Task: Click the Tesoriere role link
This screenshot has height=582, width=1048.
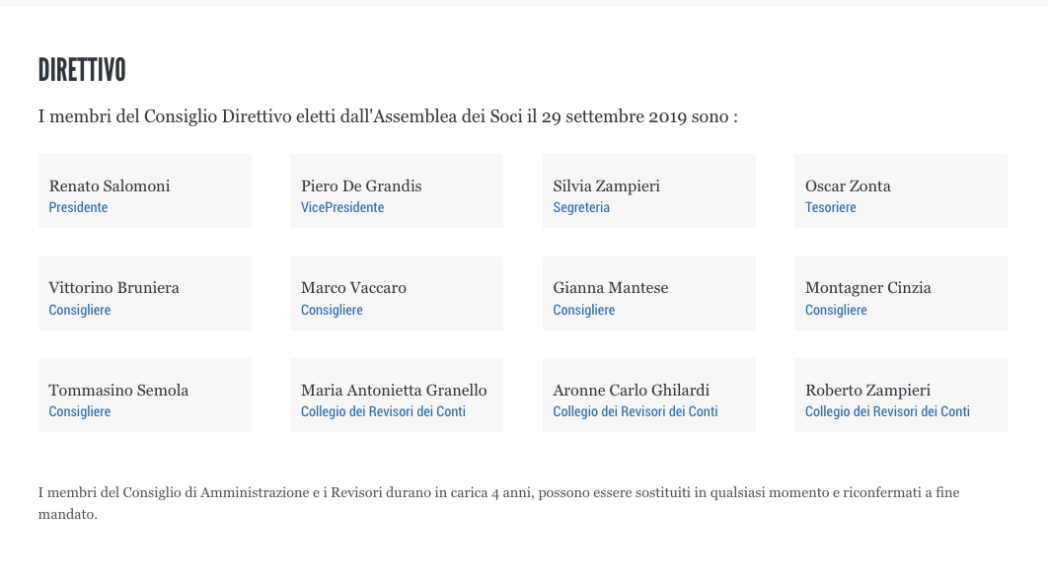Action: pos(830,207)
